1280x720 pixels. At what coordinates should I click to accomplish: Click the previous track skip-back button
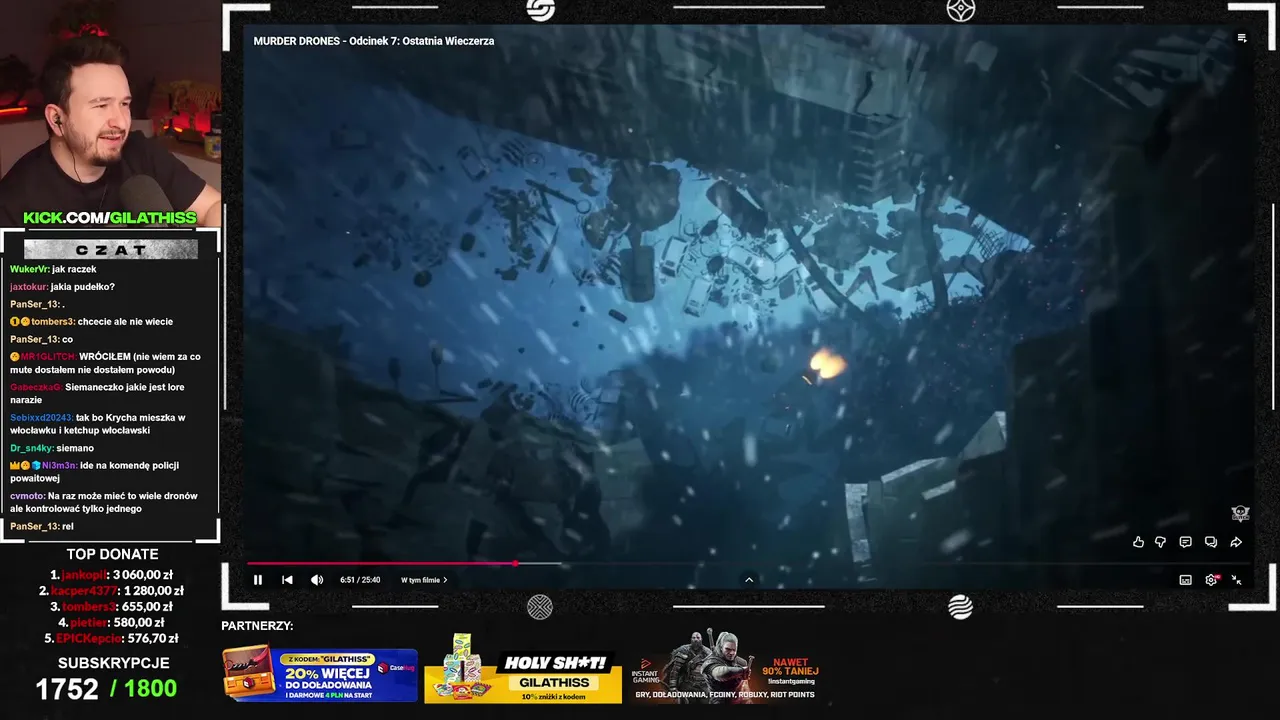(287, 580)
